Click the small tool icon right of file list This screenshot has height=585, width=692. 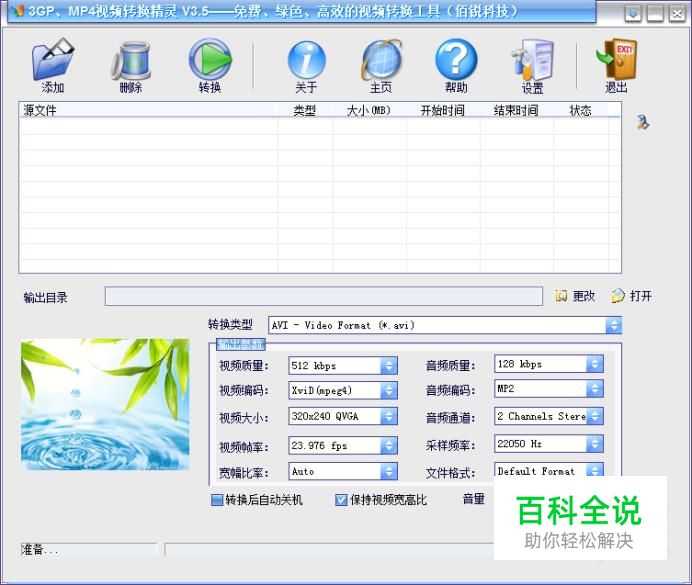pyautogui.click(x=643, y=122)
